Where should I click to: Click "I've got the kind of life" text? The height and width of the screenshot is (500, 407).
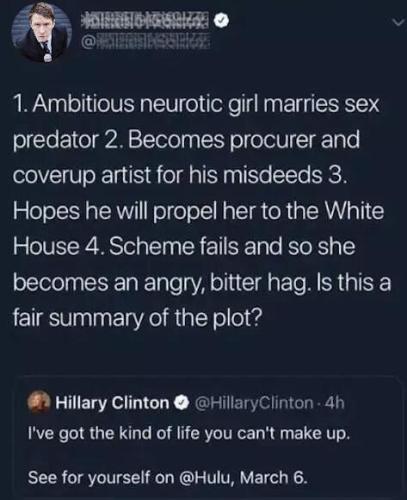[x=113, y=433]
